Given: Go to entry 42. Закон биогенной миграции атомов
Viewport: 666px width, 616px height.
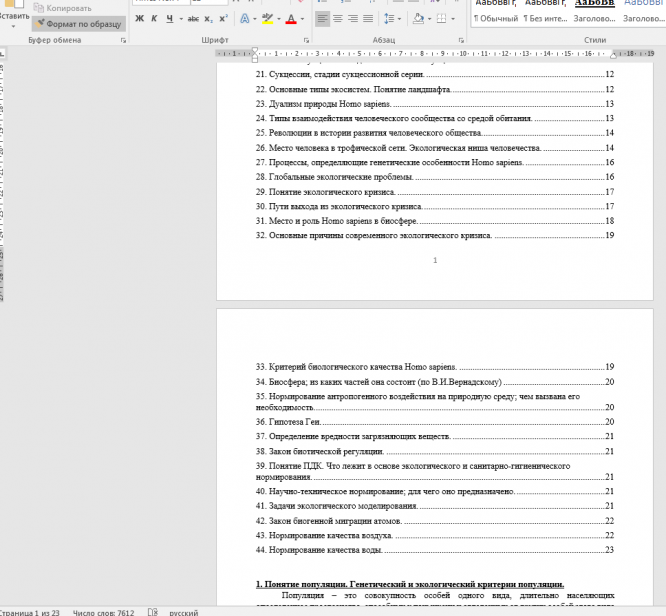Looking at the screenshot, I should click(x=435, y=520).
